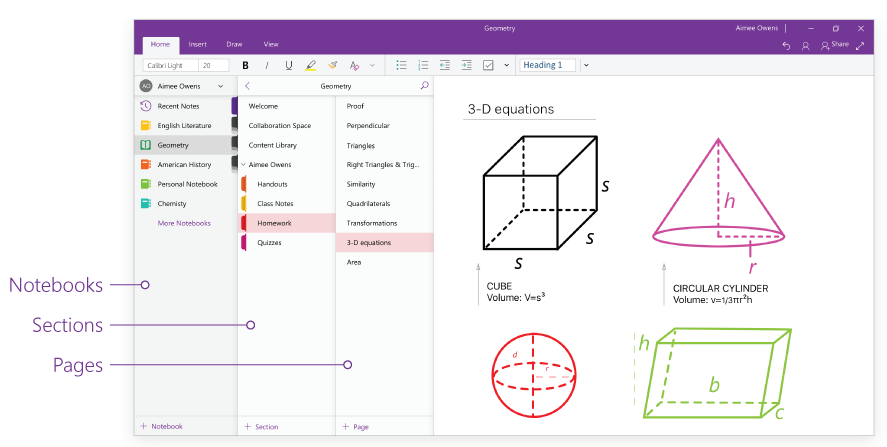Select the 3-D equations page
This screenshot has height=447, width=887.
coord(385,243)
